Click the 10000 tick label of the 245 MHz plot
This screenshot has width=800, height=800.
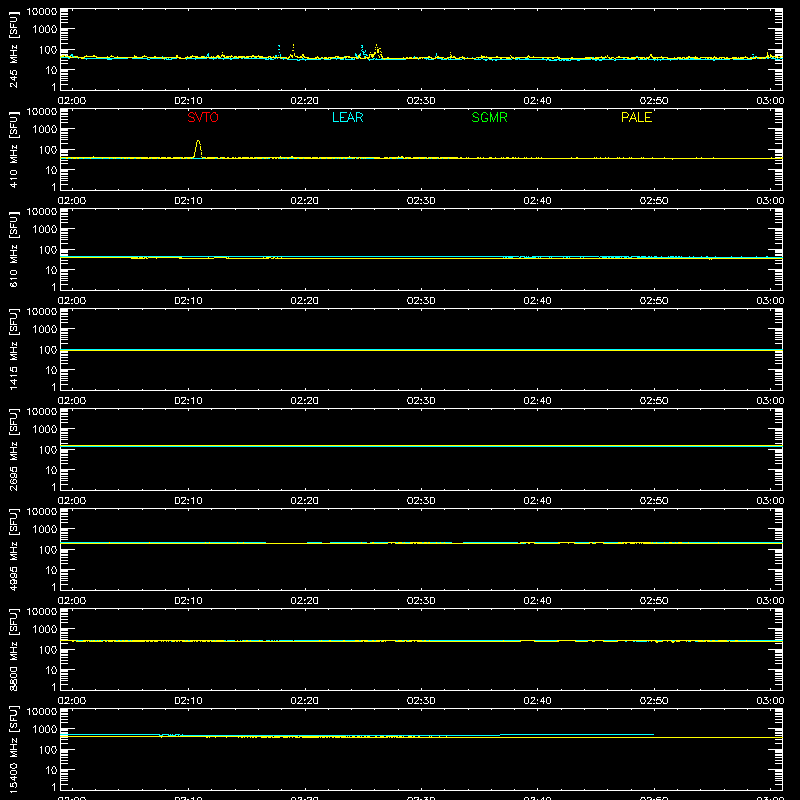(42, 12)
